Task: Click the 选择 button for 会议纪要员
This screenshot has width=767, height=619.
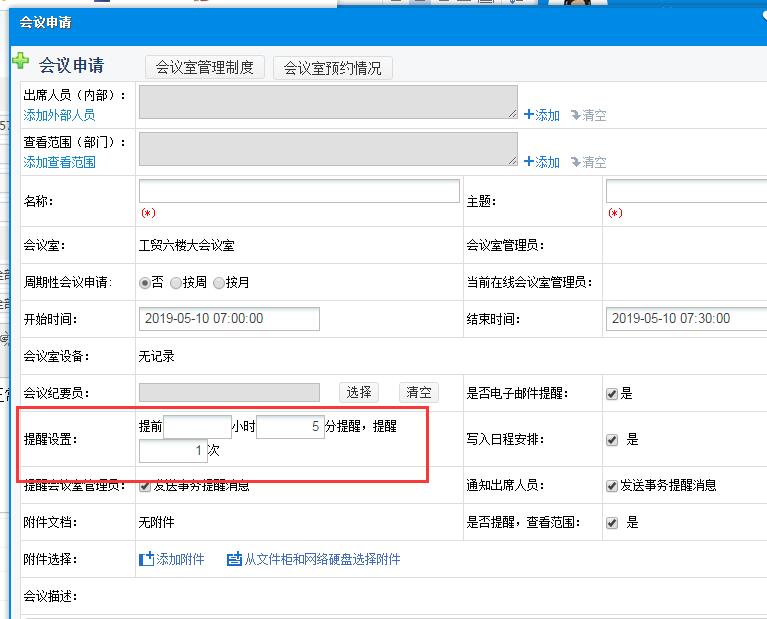Action: (359, 393)
